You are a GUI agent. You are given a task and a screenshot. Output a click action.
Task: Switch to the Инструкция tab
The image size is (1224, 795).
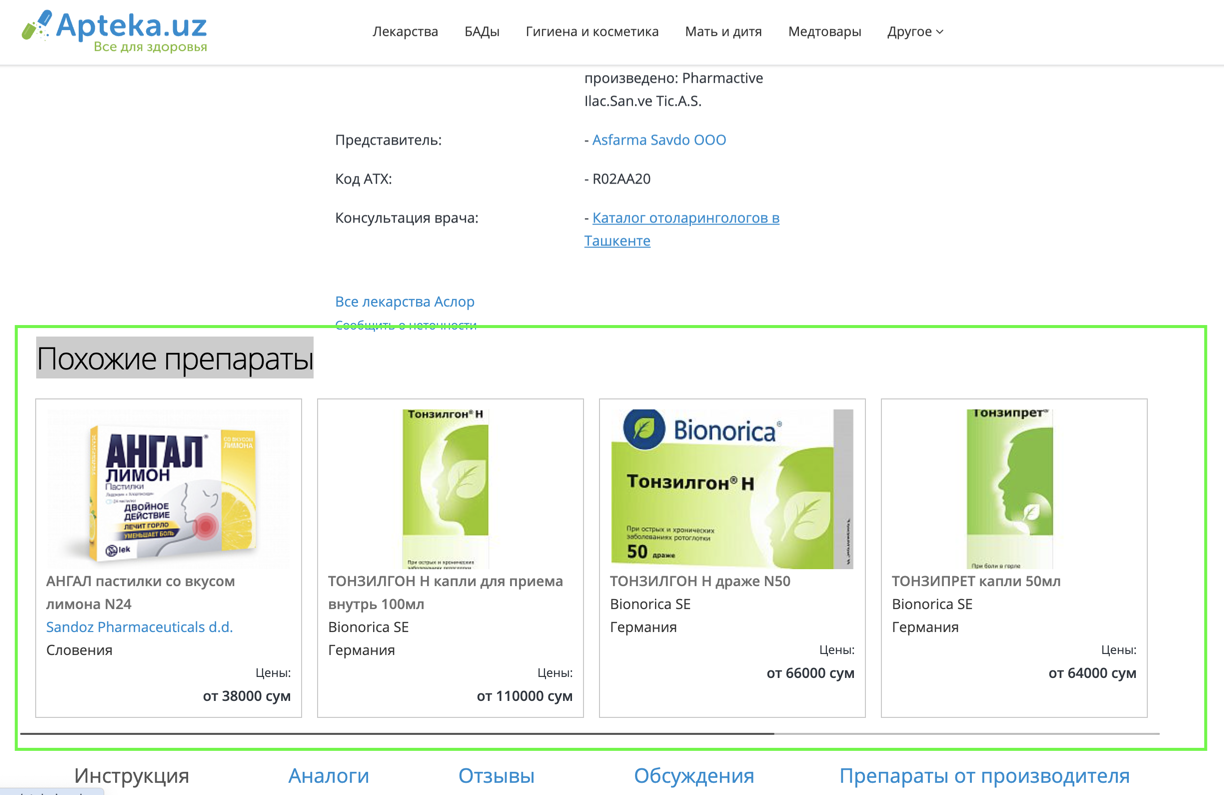132,775
